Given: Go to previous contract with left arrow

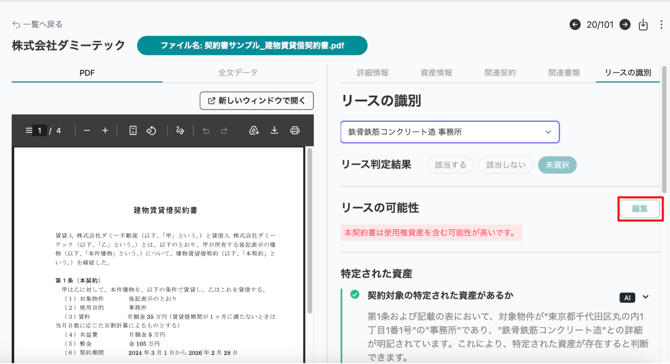Looking at the screenshot, I should point(575,25).
